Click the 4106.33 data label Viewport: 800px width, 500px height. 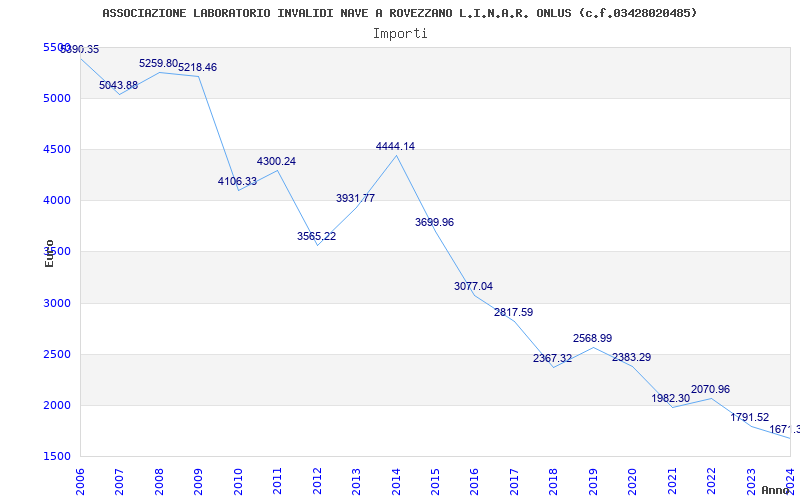click(x=237, y=181)
